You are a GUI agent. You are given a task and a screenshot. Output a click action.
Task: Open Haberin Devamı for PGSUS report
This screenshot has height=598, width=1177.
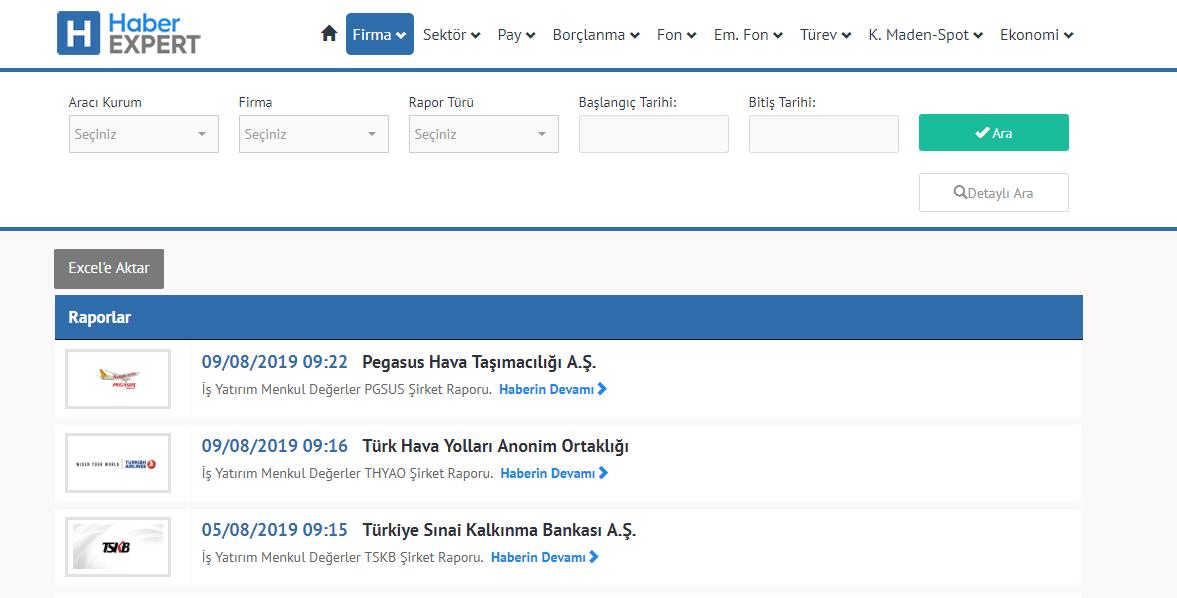click(553, 389)
